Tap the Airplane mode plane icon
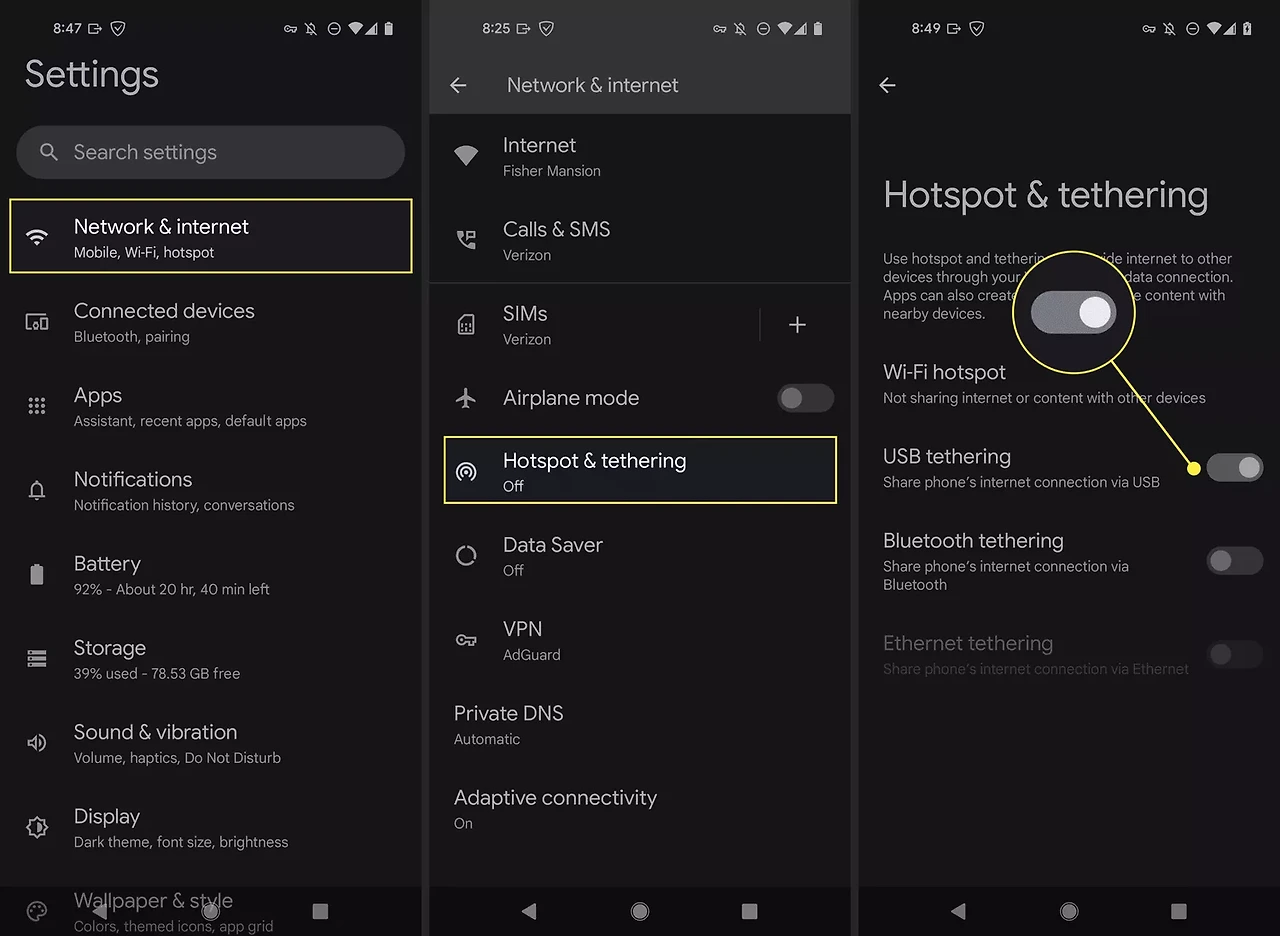The height and width of the screenshot is (936, 1280). pyautogui.click(x=466, y=398)
